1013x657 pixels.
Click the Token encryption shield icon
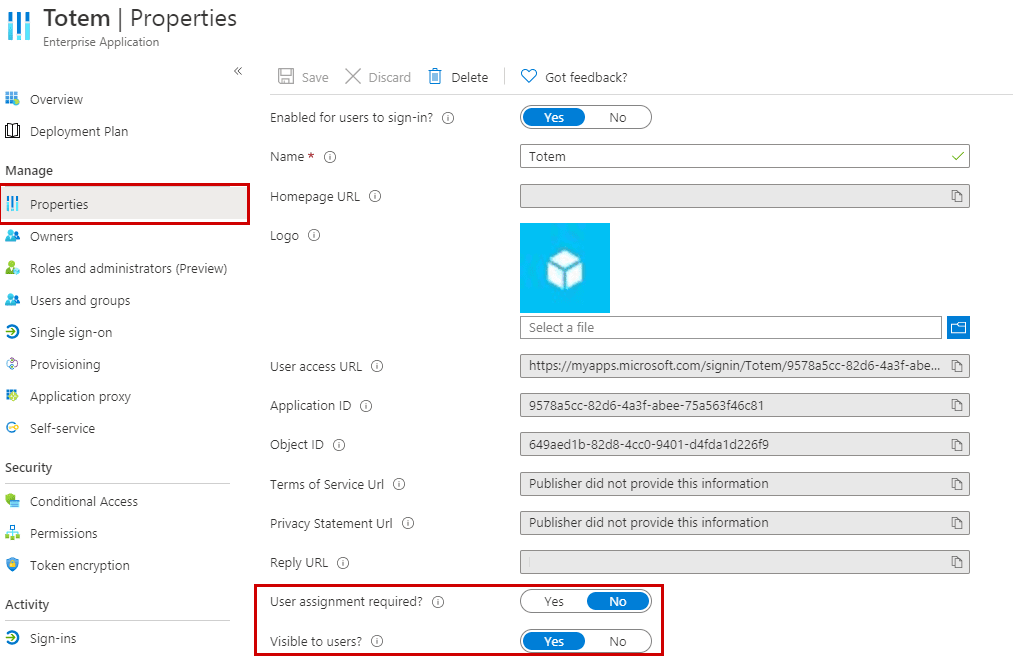tap(12, 565)
